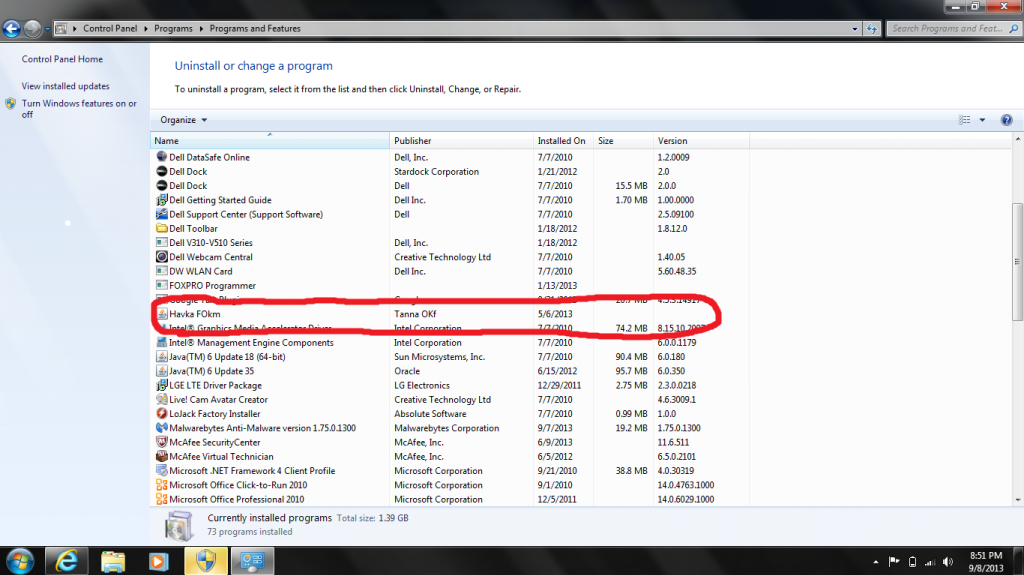Select Dell Getting Started Guide icon

[x=161, y=200]
